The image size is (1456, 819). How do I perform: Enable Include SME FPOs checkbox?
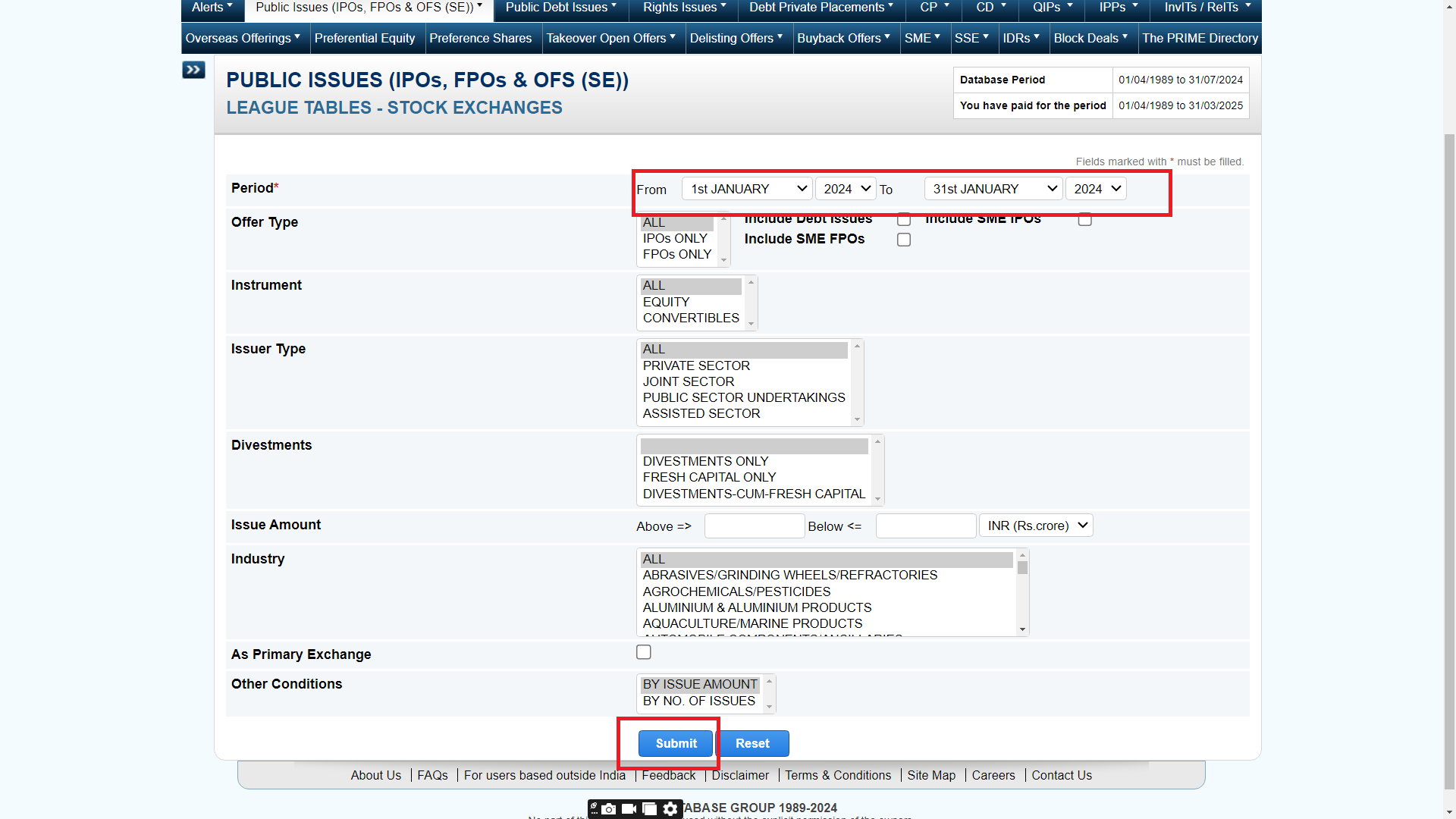(x=904, y=240)
